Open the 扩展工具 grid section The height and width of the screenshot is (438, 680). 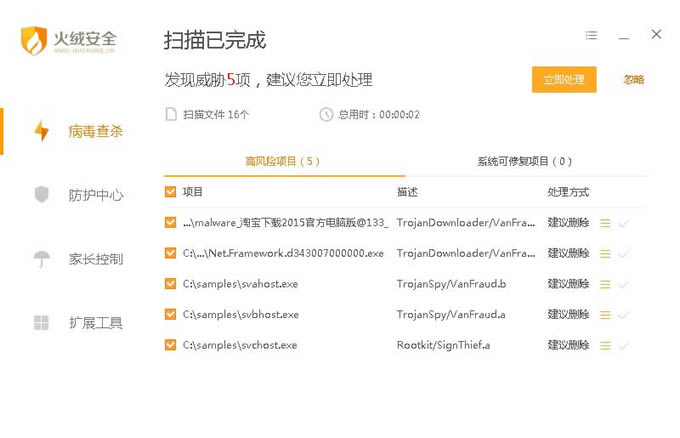click(x=94, y=323)
